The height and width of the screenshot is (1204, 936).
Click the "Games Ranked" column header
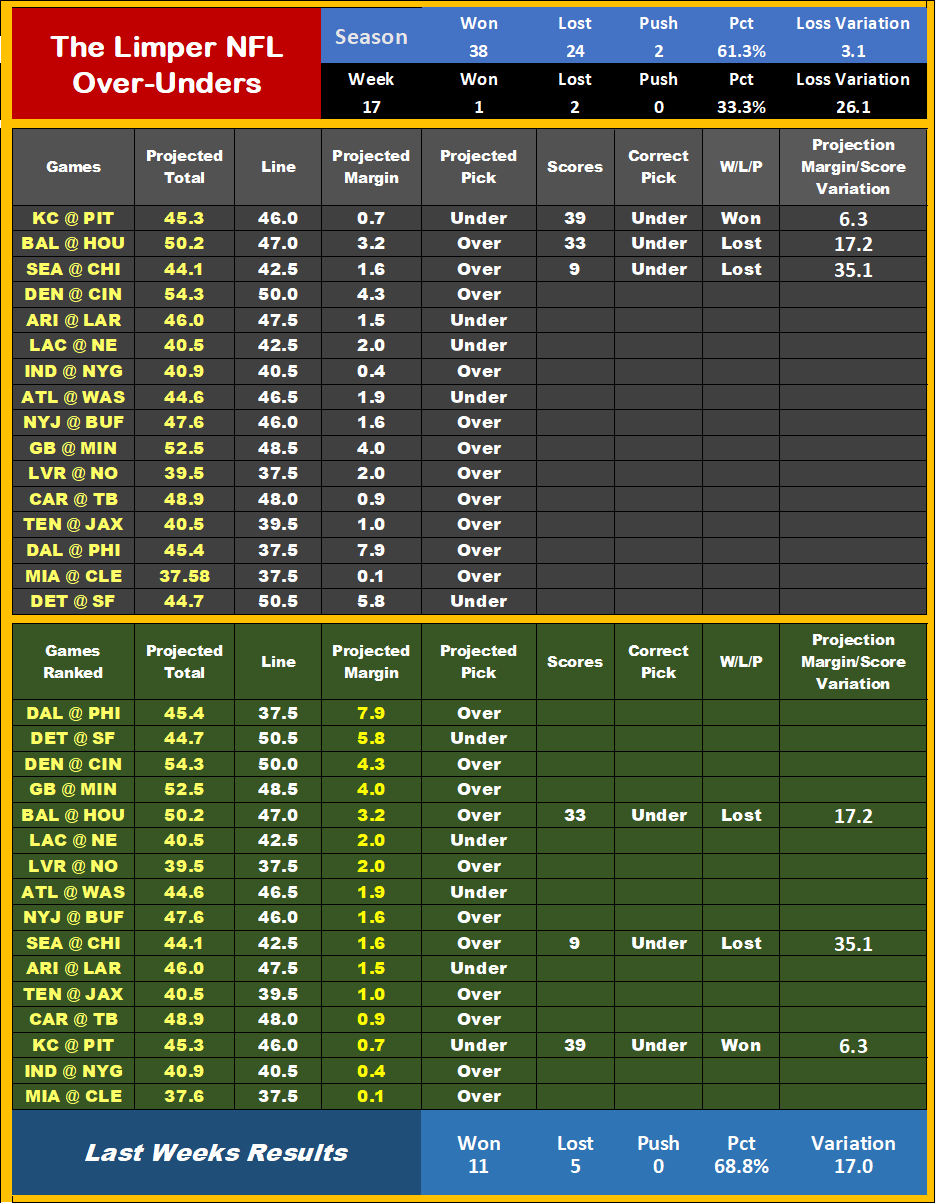pyautogui.click(x=73, y=662)
